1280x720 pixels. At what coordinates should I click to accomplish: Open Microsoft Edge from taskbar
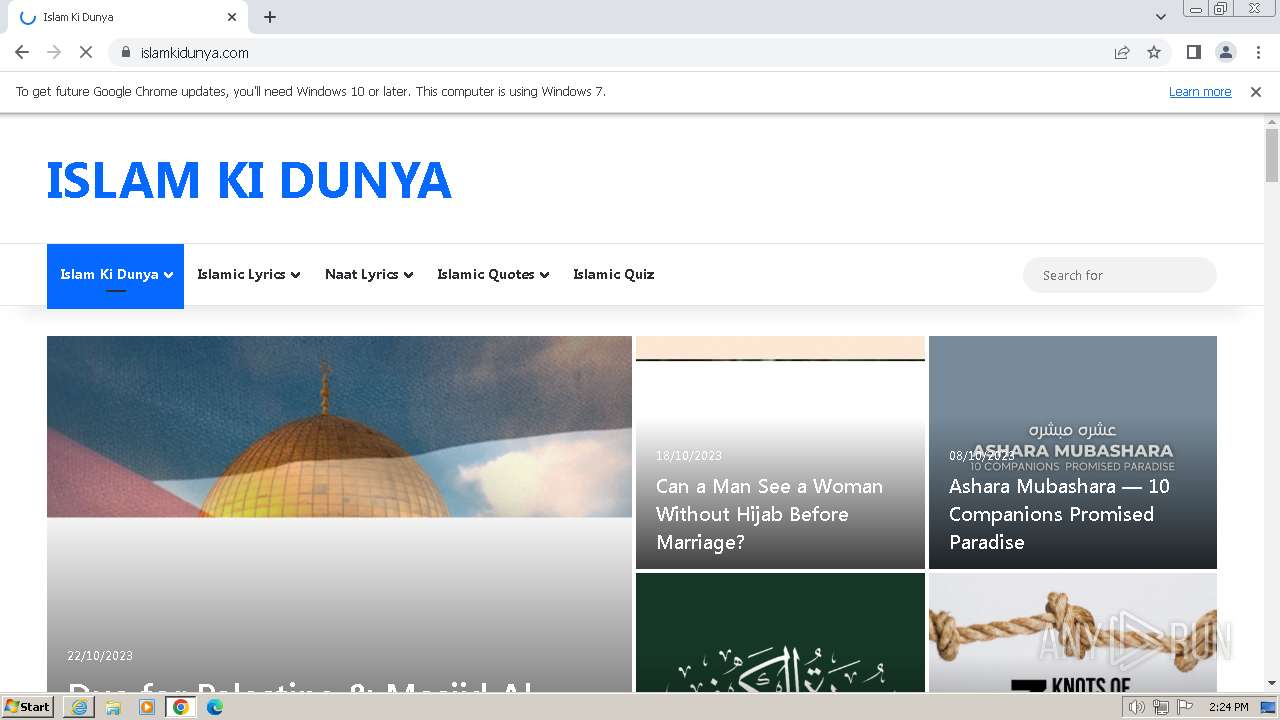tap(215, 707)
